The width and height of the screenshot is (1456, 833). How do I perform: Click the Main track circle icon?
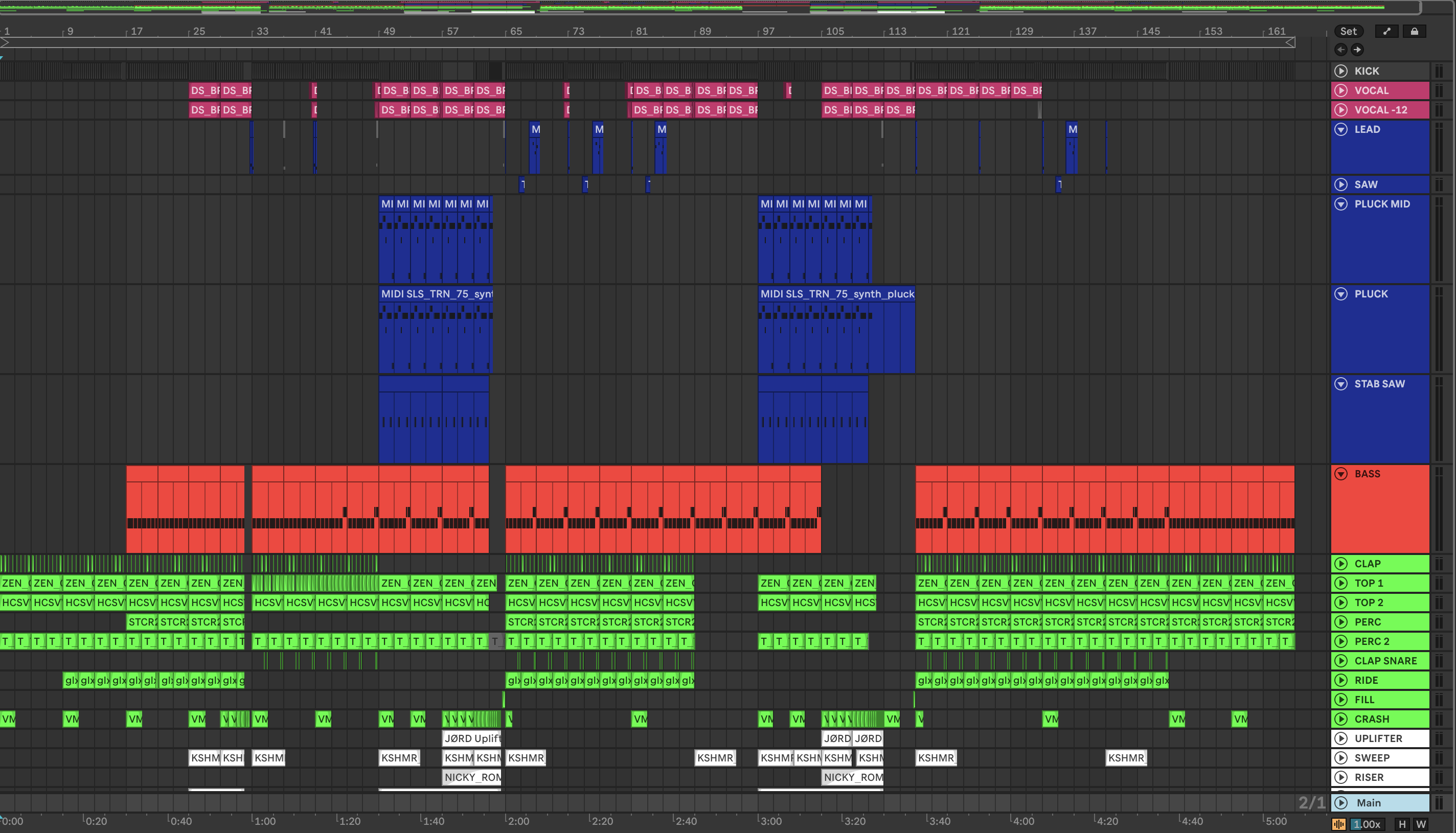[1341, 803]
